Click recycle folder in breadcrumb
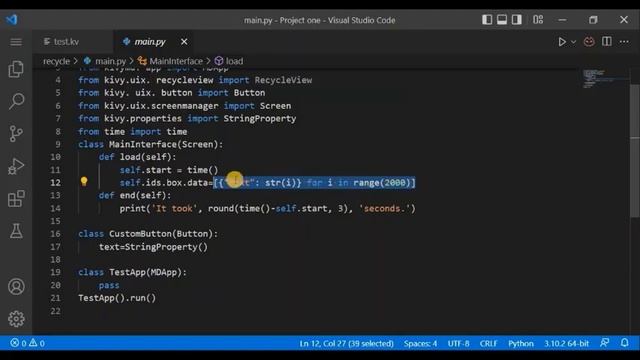This screenshot has width=640, height=360. pyautogui.click(x=56, y=61)
